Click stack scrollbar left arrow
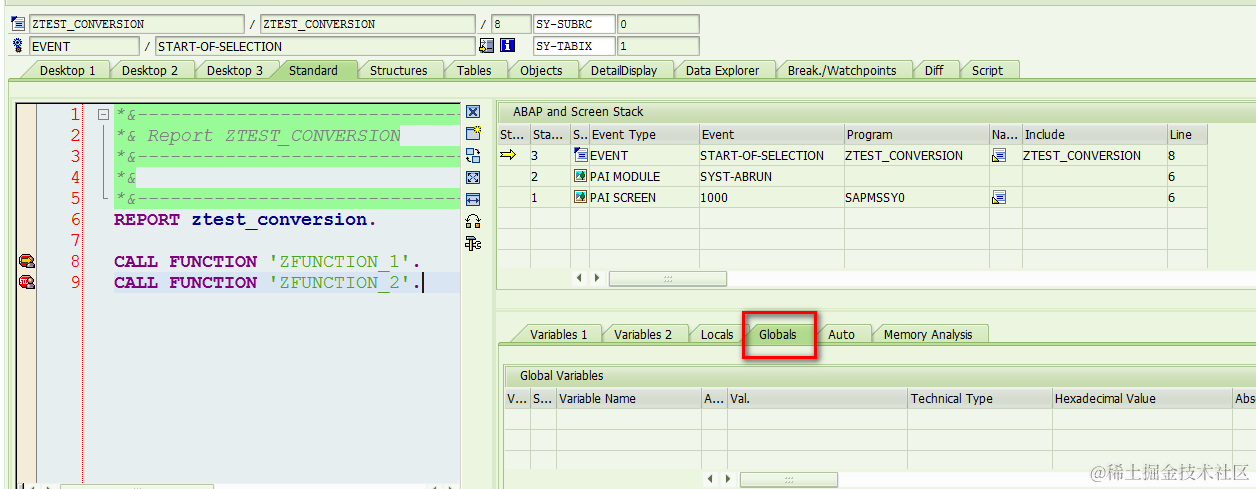 coord(579,278)
